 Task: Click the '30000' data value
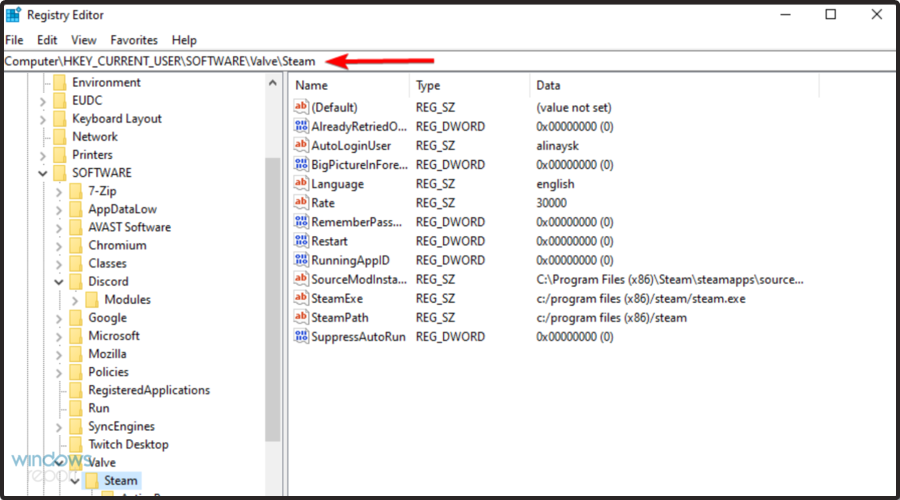551,203
